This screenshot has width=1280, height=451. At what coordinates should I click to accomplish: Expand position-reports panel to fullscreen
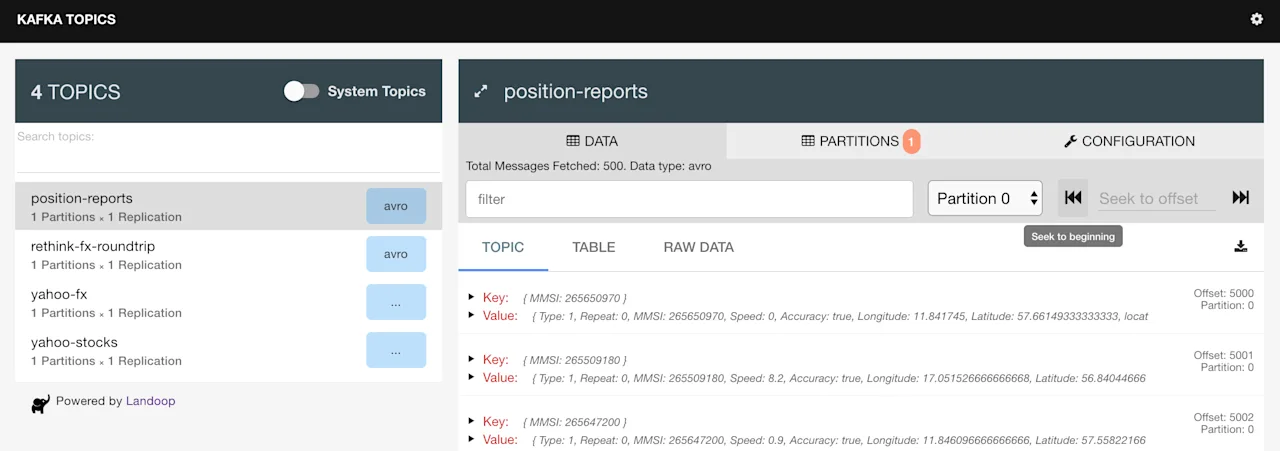pos(481,91)
